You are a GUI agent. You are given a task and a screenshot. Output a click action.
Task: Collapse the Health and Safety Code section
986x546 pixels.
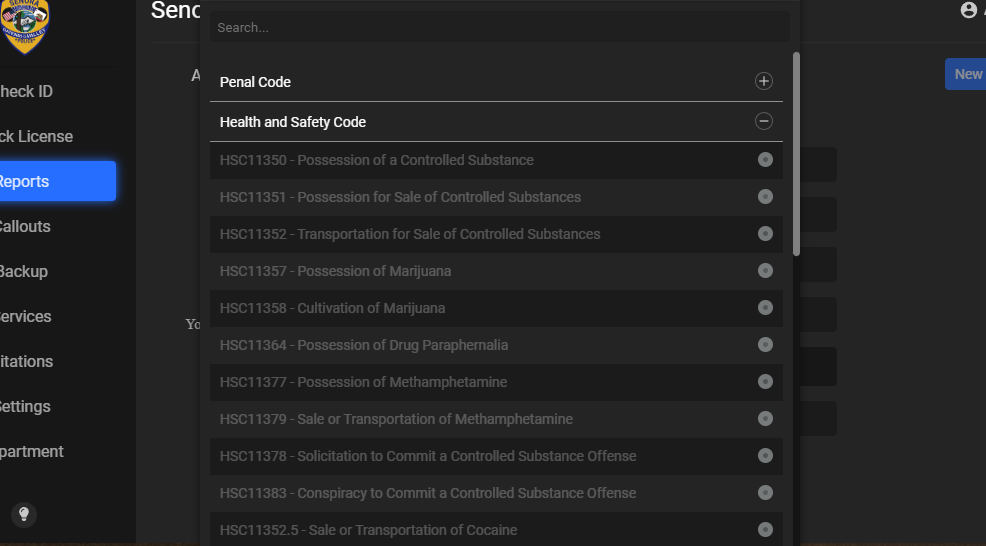click(x=763, y=122)
